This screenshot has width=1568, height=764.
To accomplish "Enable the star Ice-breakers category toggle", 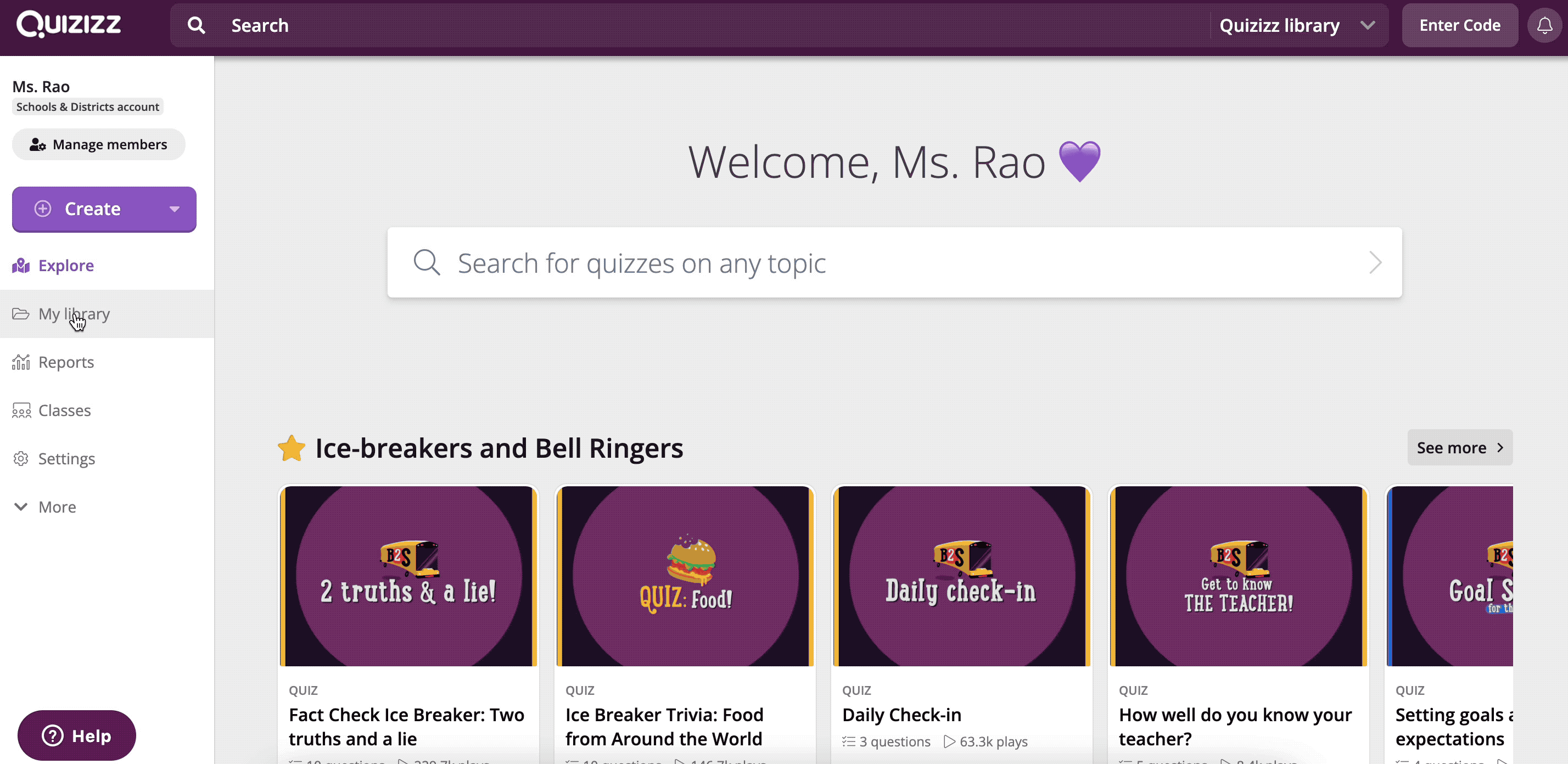I will (x=291, y=448).
